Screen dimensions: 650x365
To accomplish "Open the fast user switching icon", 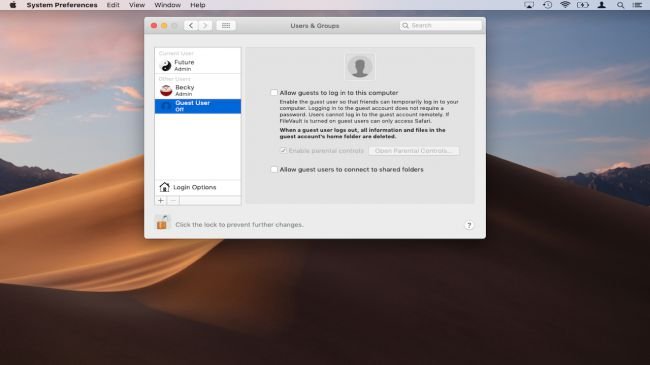I will 601,5.
